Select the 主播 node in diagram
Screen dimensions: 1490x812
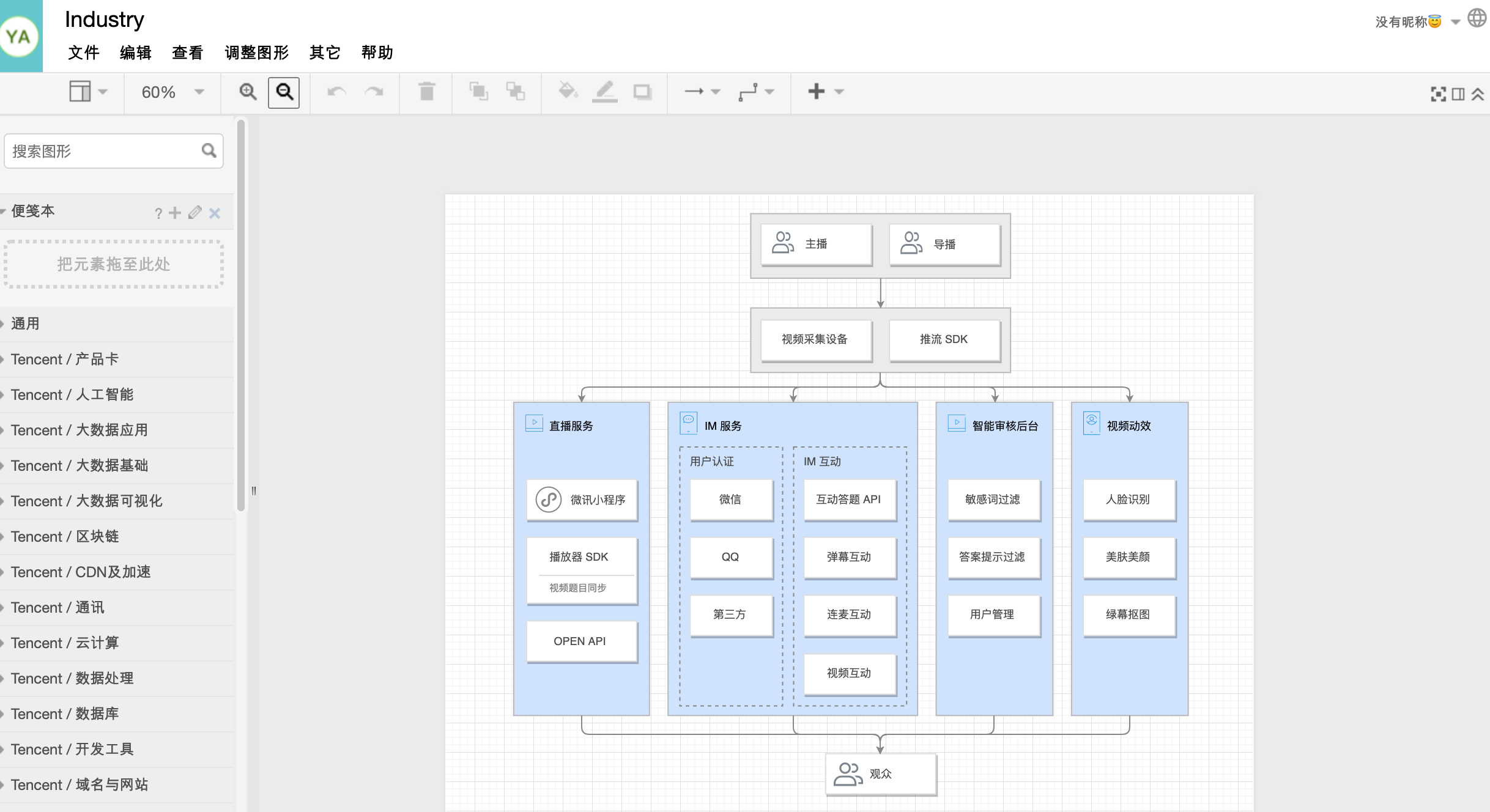(x=817, y=244)
